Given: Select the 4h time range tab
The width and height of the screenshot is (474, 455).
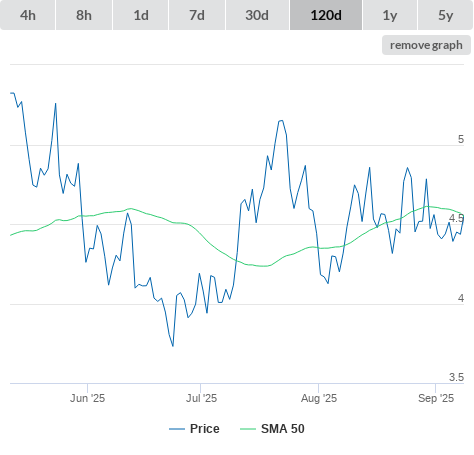Looking at the screenshot, I should 28,15.
